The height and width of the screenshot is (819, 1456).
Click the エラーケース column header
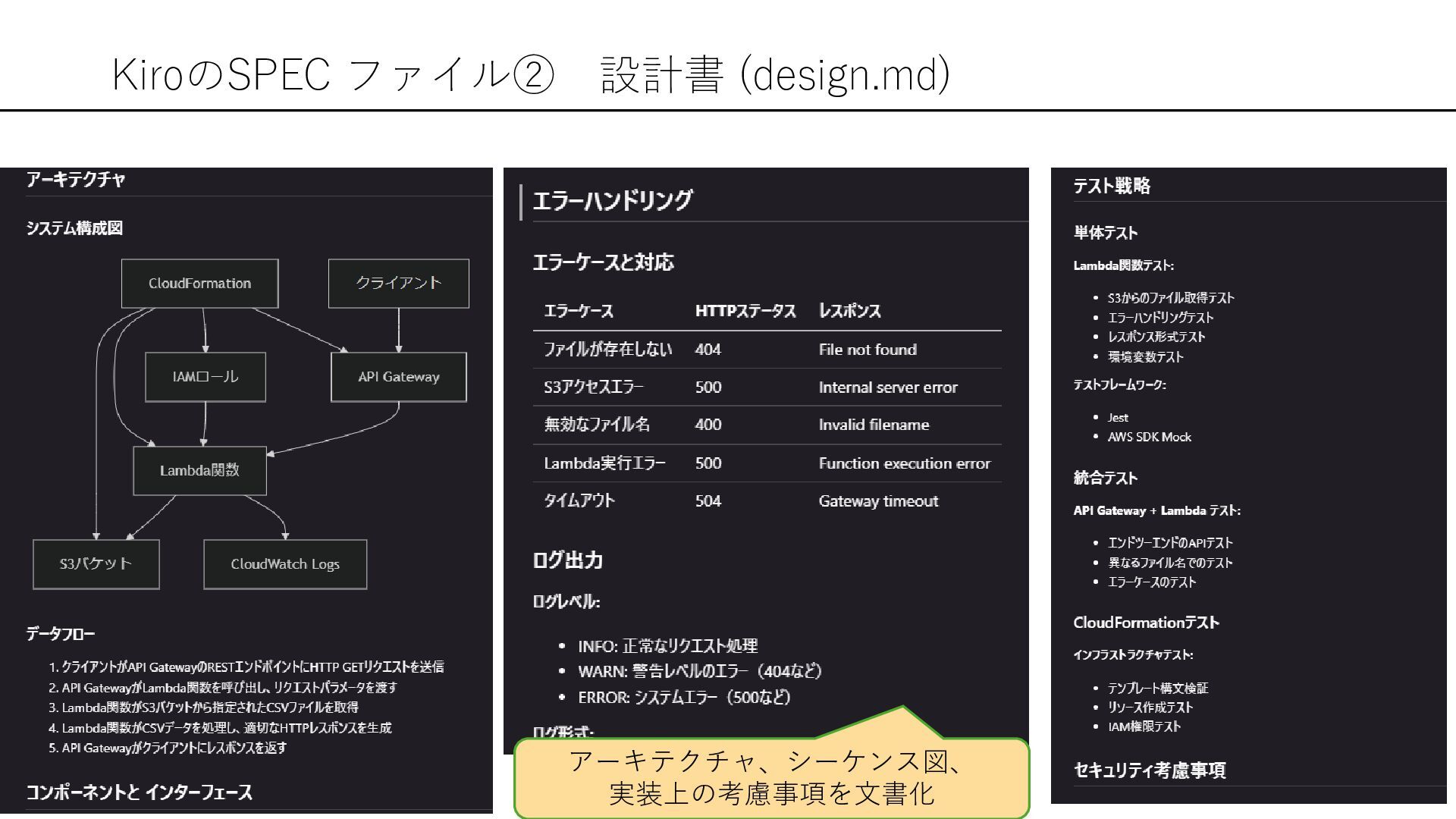pos(579,312)
